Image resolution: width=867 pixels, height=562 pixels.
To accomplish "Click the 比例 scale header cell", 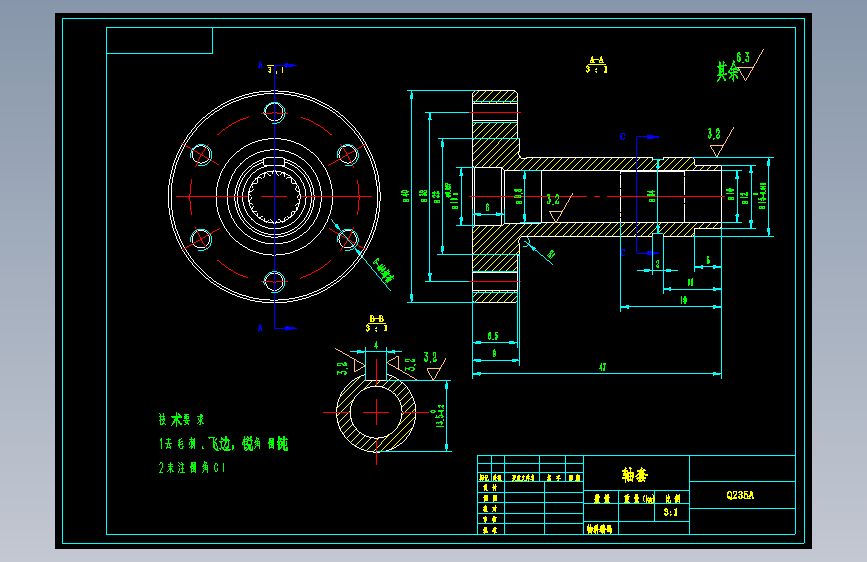I will pyautogui.click(x=672, y=498).
